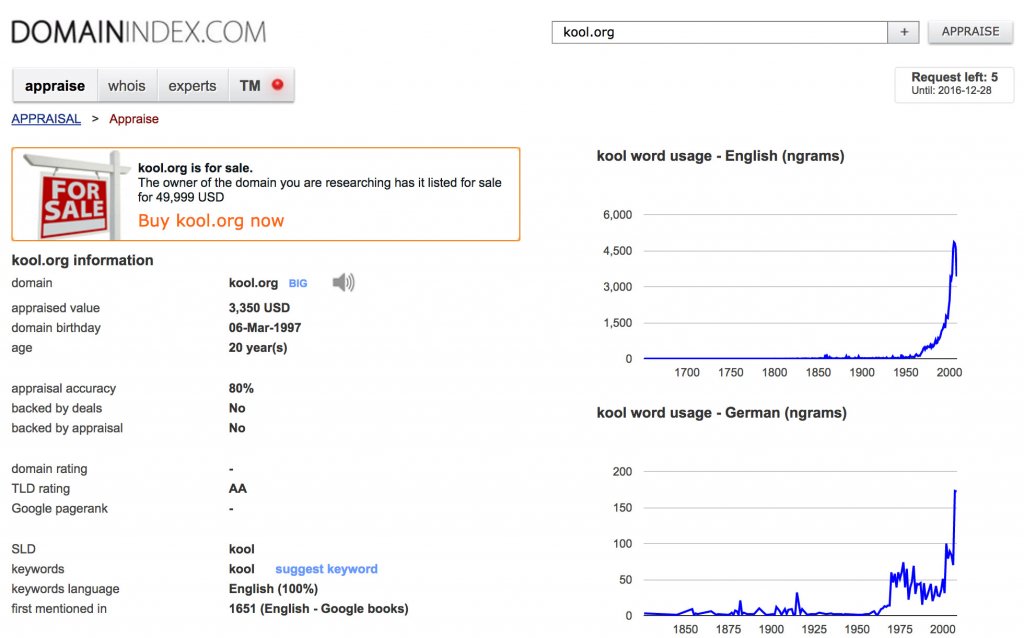Select 1651 (English - Google books) text

click(x=319, y=609)
